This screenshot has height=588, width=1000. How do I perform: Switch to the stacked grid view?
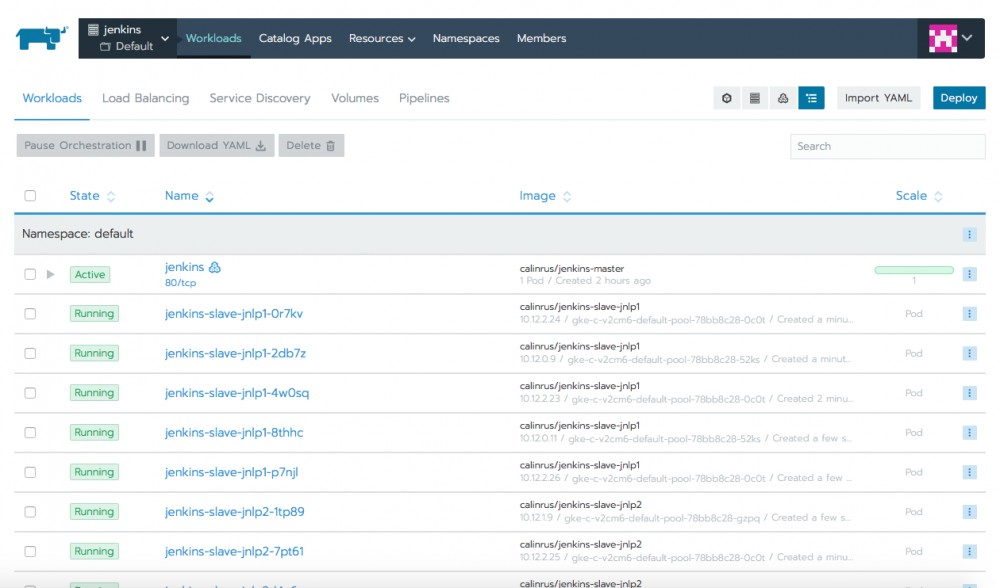[755, 97]
